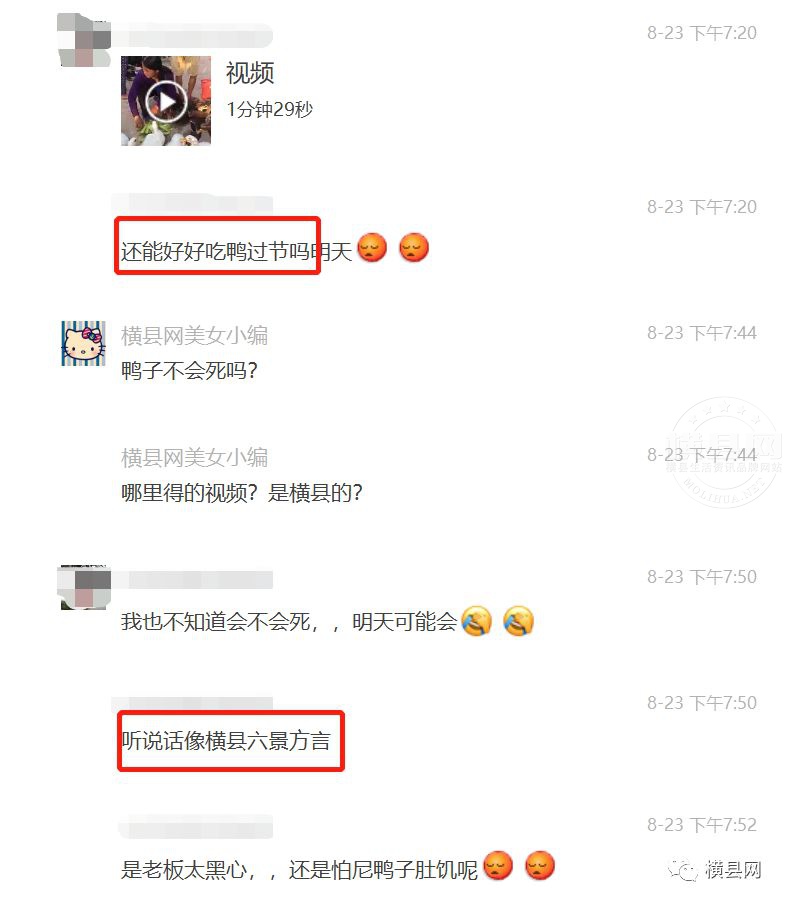Click the username 横县网美女小编 above 哪里得的视频

[x=194, y=457]
